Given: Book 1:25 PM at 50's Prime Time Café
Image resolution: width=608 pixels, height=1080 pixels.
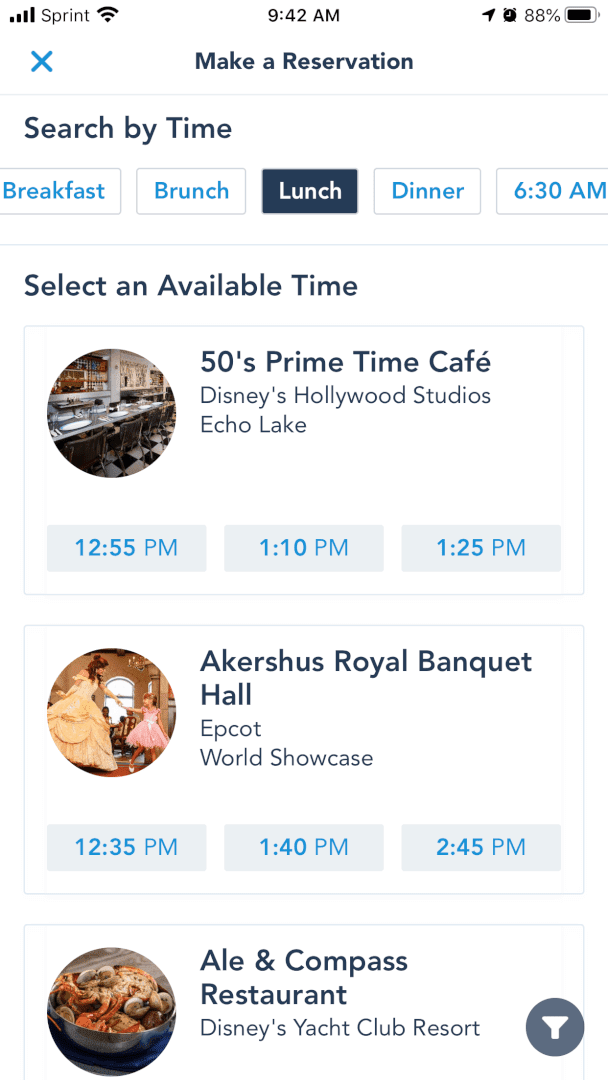Looking at the screenshot, I should point(481,548).
